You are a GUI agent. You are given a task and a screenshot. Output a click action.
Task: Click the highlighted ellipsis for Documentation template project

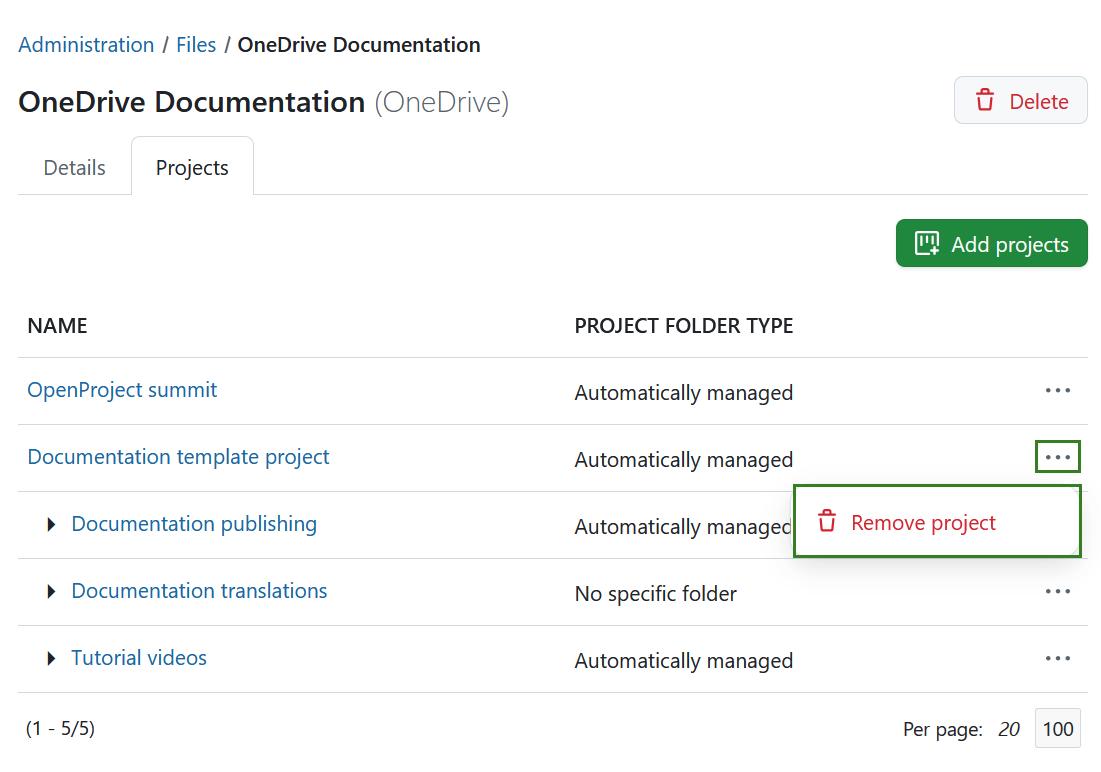(1057, 457)
